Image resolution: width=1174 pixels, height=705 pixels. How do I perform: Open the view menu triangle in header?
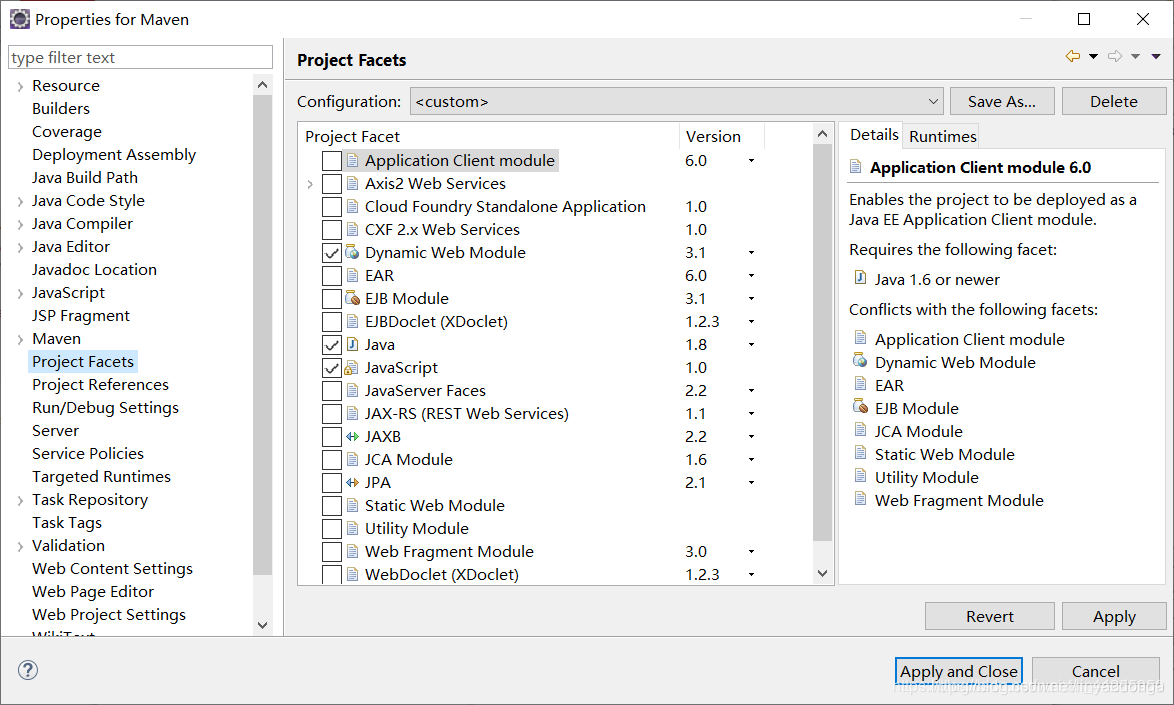[1156, 56]
